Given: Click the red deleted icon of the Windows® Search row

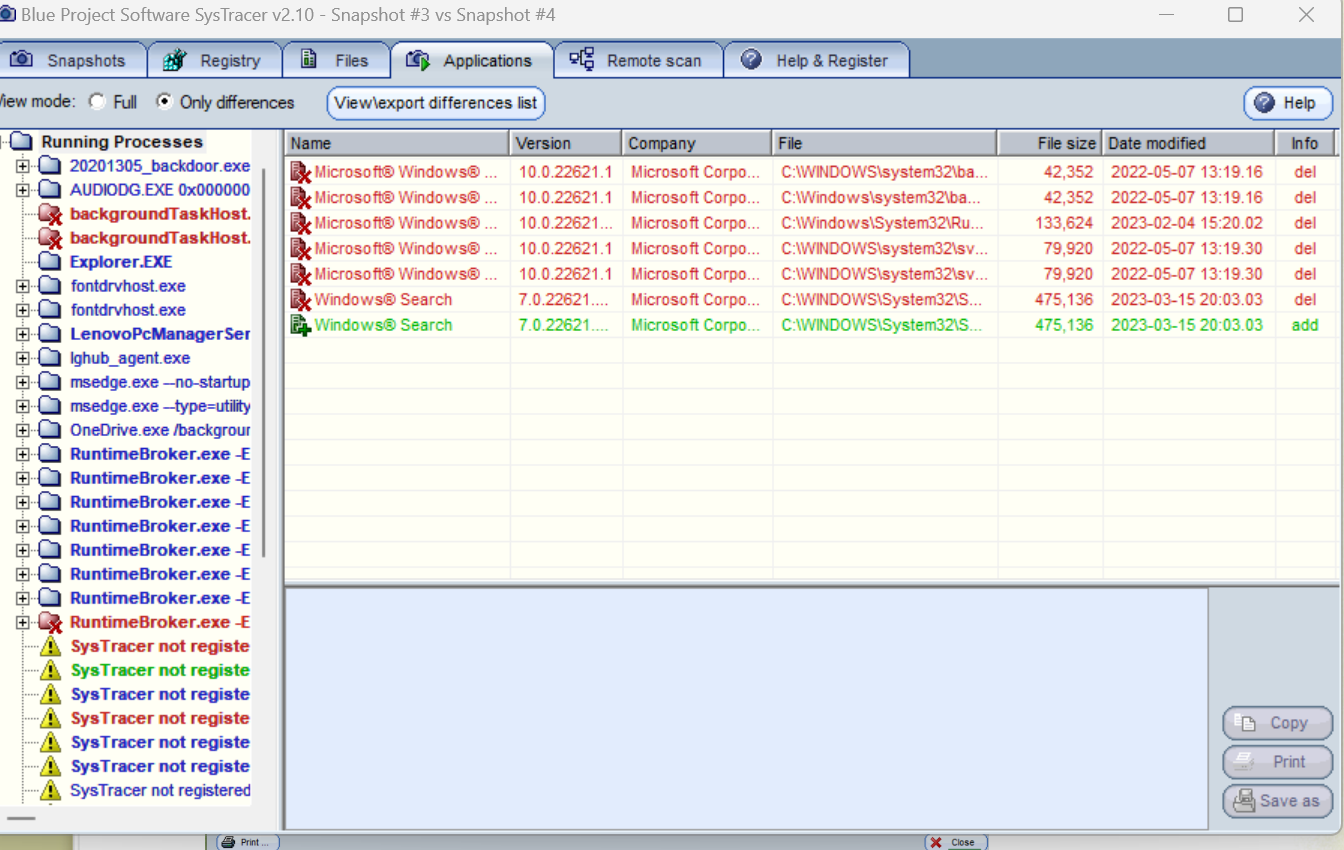Looking at the screenshot, I should [300, 299].
